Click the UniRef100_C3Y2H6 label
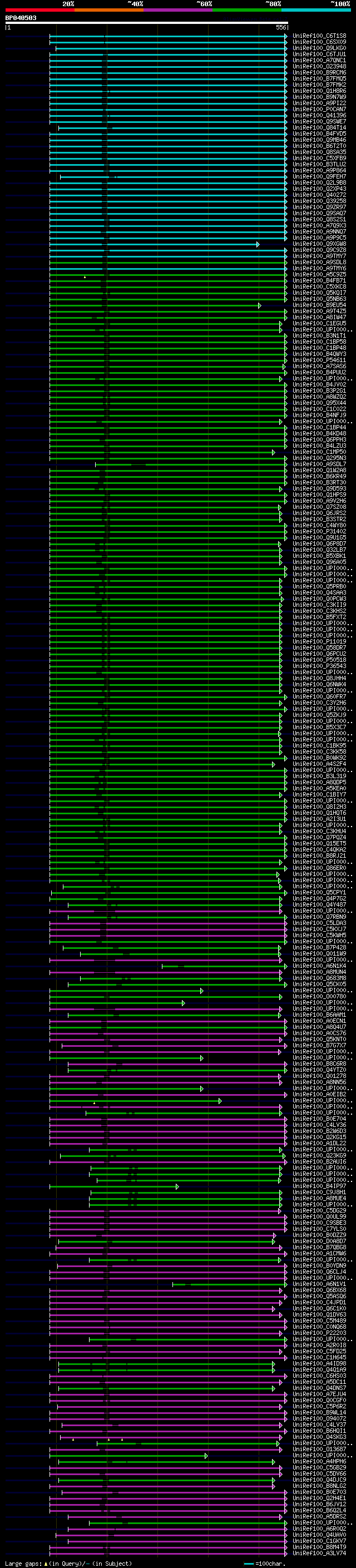The width and height of the screenshot is (356, 1568). 319,703
